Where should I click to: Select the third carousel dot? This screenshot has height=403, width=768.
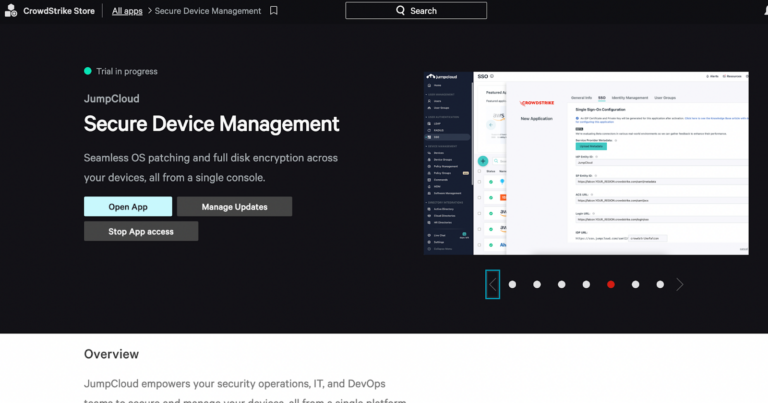(561, 284)
